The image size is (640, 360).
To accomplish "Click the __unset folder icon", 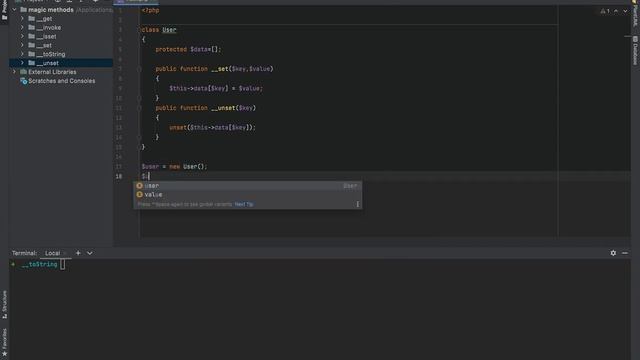I will (x=31, y=63).
